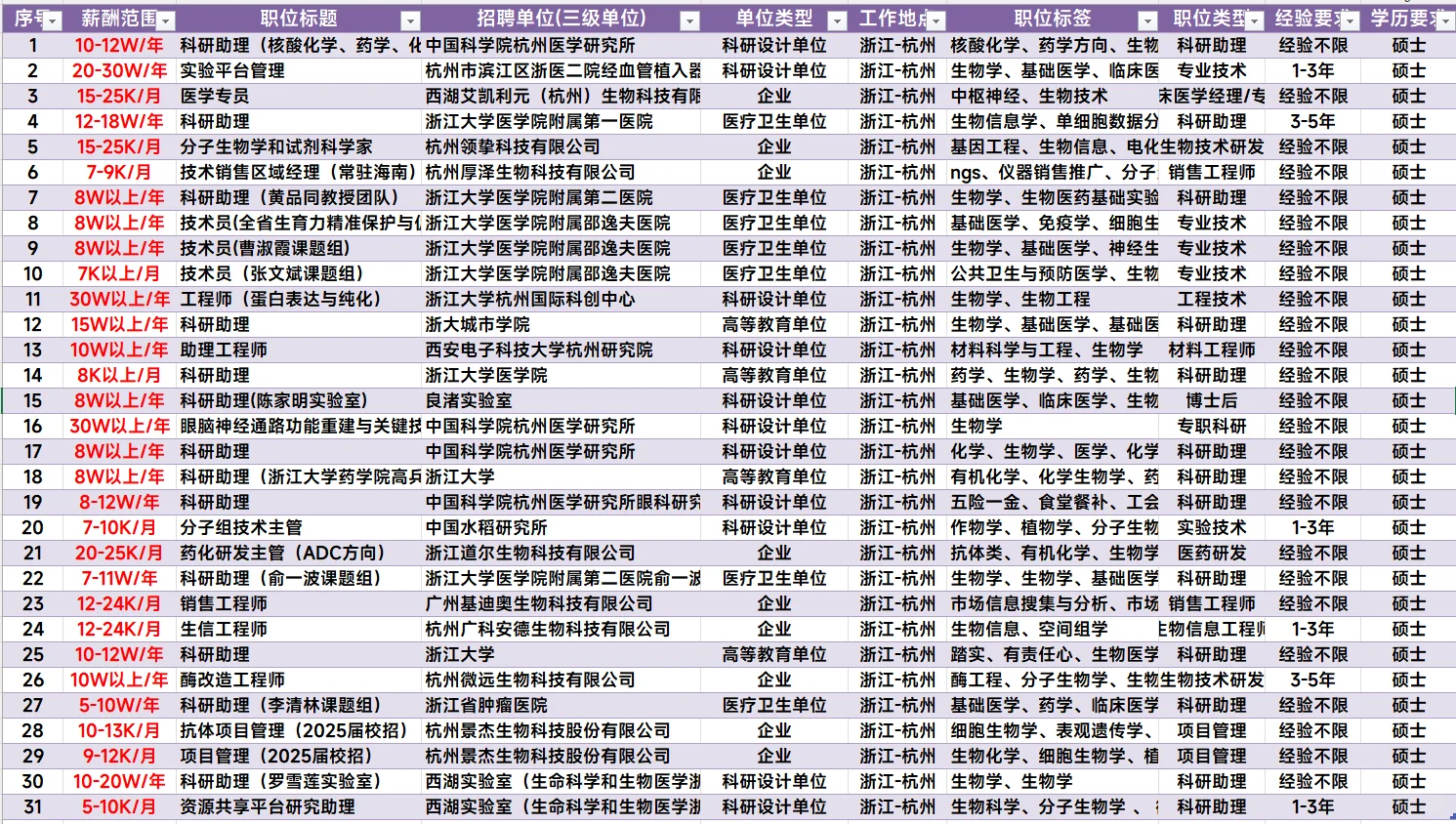This screenshot has width=1456, height=824.
Task: Click the salary cell 12-18W/年
Action: coord(119,121)
